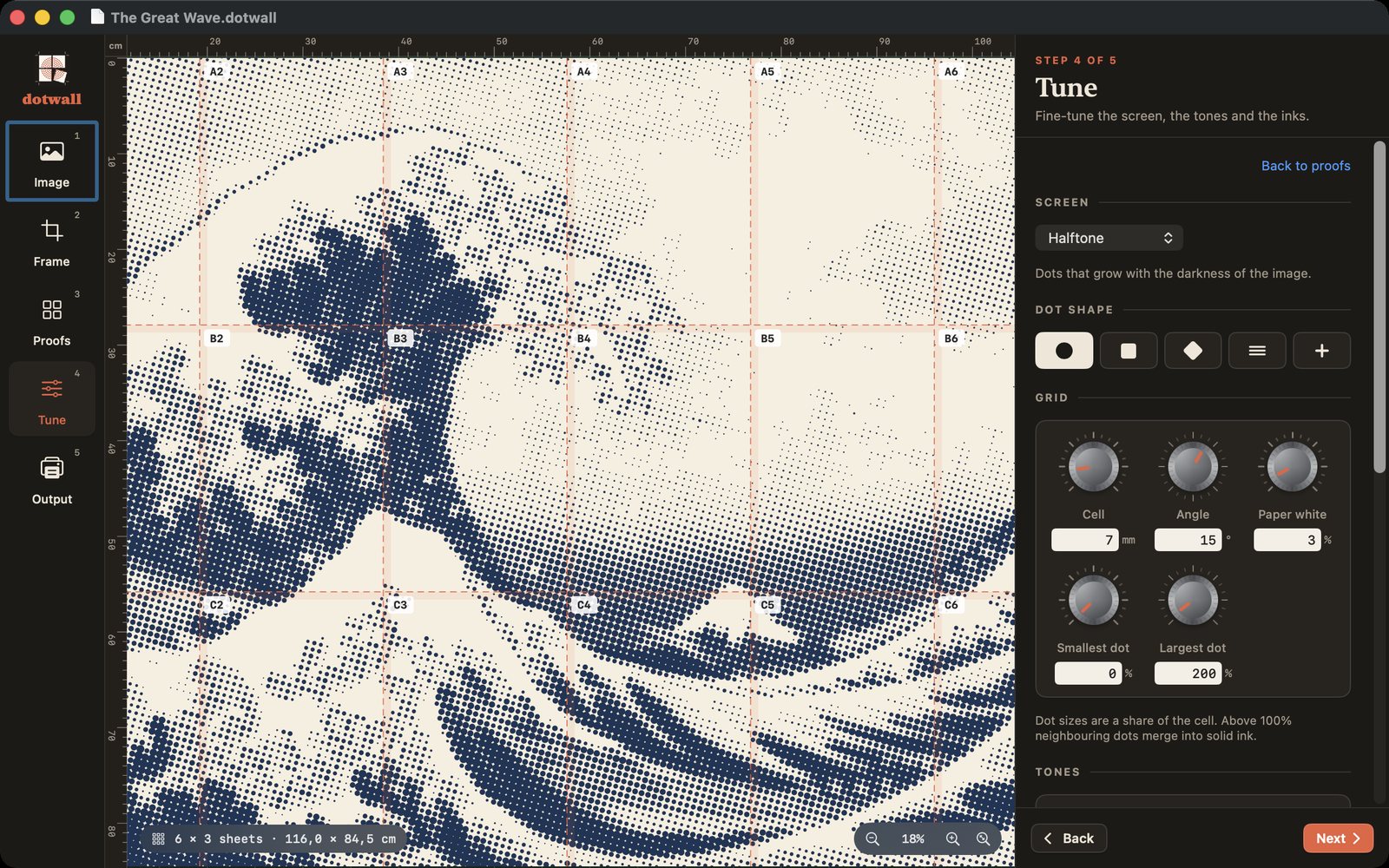This screenshot has height=868, width=1389.
Task: Choose the lines dot shape
Action: tap(1257, 351)
